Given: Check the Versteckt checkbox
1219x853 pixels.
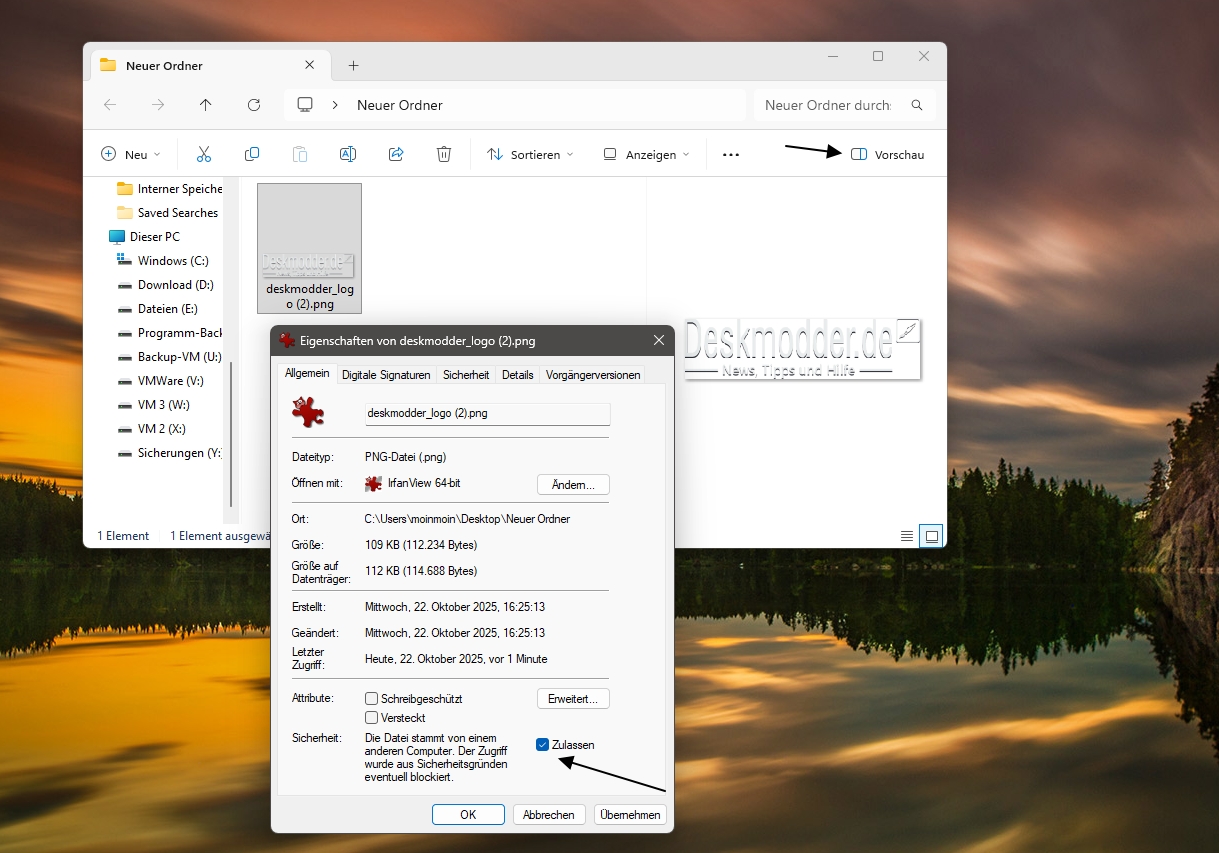Looking at the screenshot, I should [372, 718].
